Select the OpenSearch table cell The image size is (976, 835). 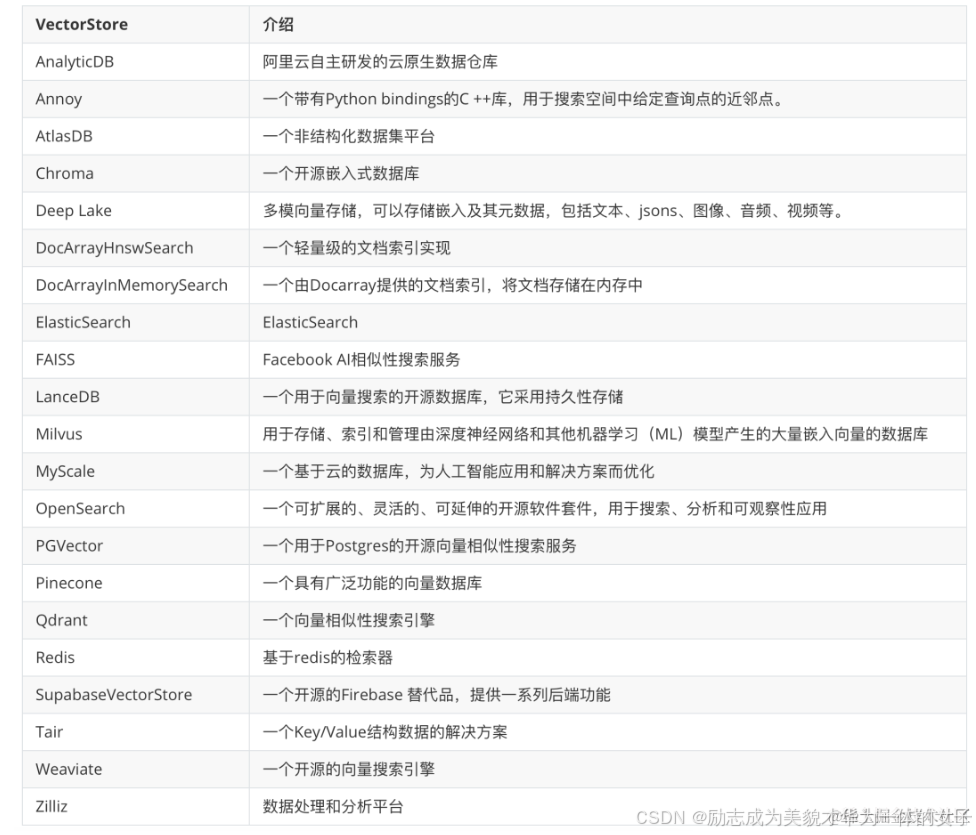point(79,508)
